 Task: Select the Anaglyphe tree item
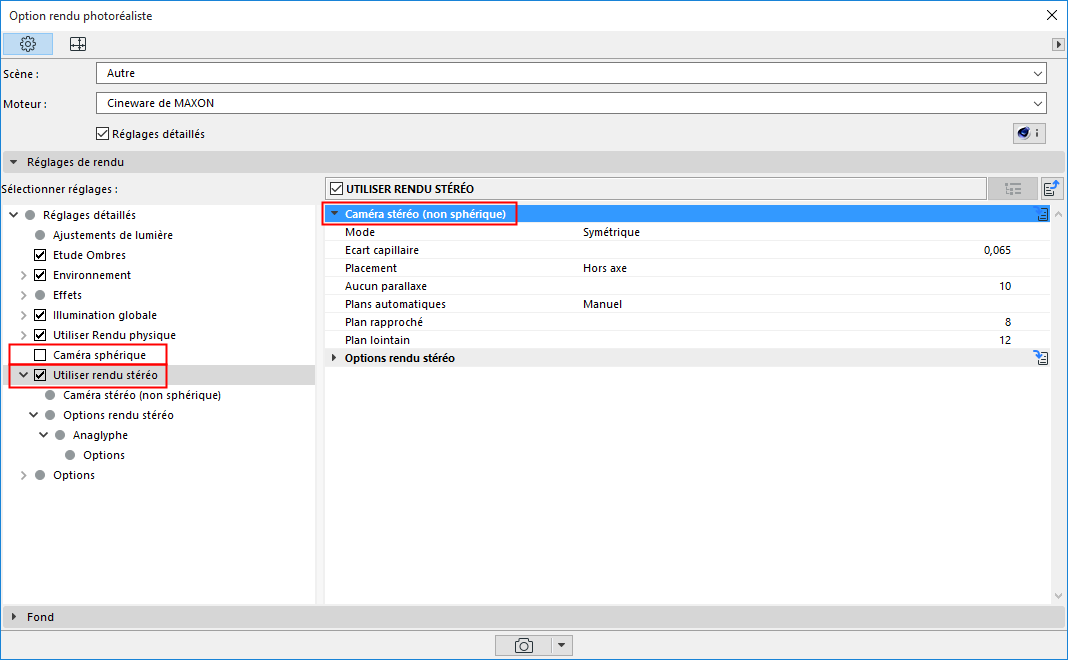click(x=100, y=435)
